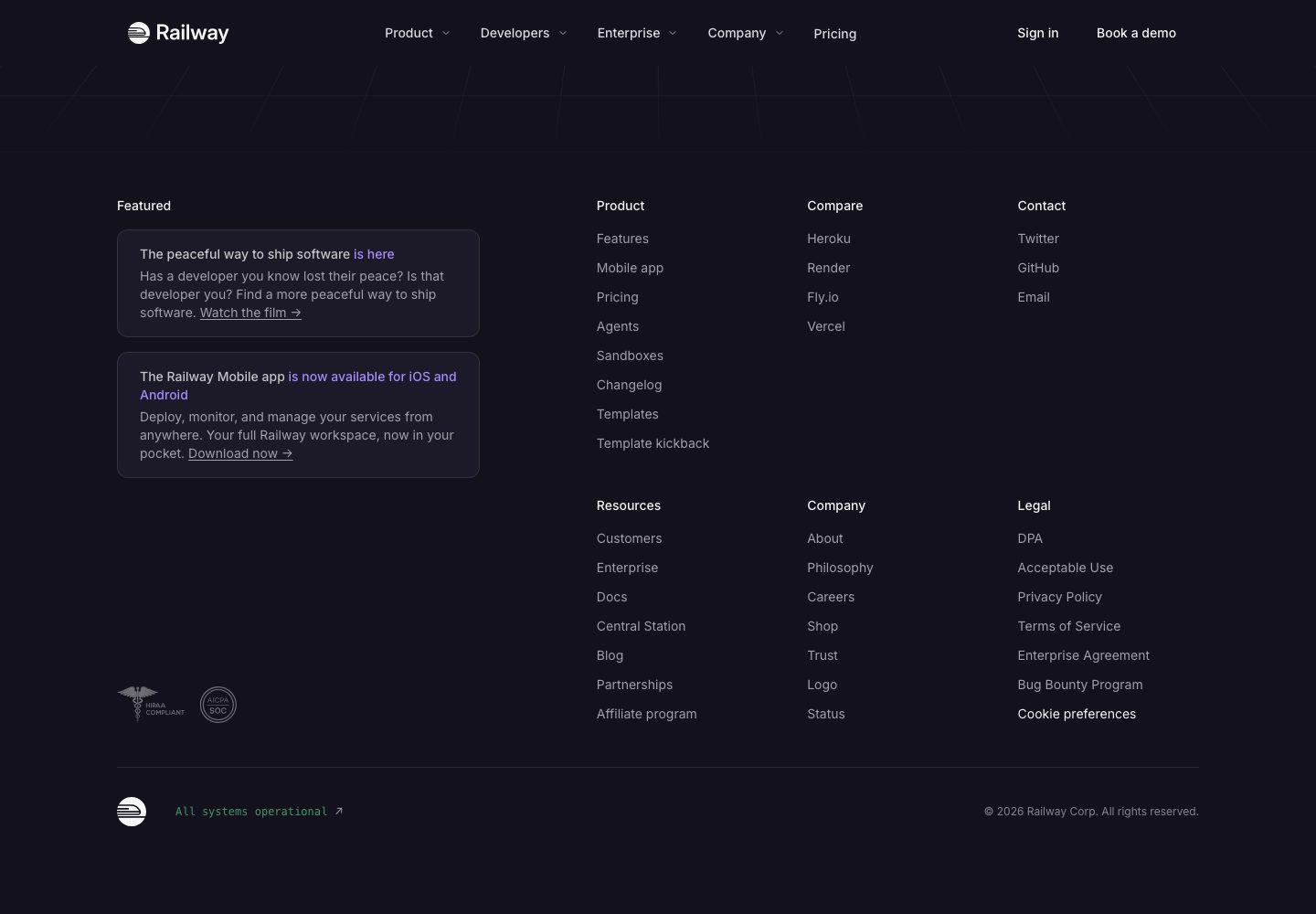Open Affiliate program link
1316x914 pixels.
tap(647, 714)
